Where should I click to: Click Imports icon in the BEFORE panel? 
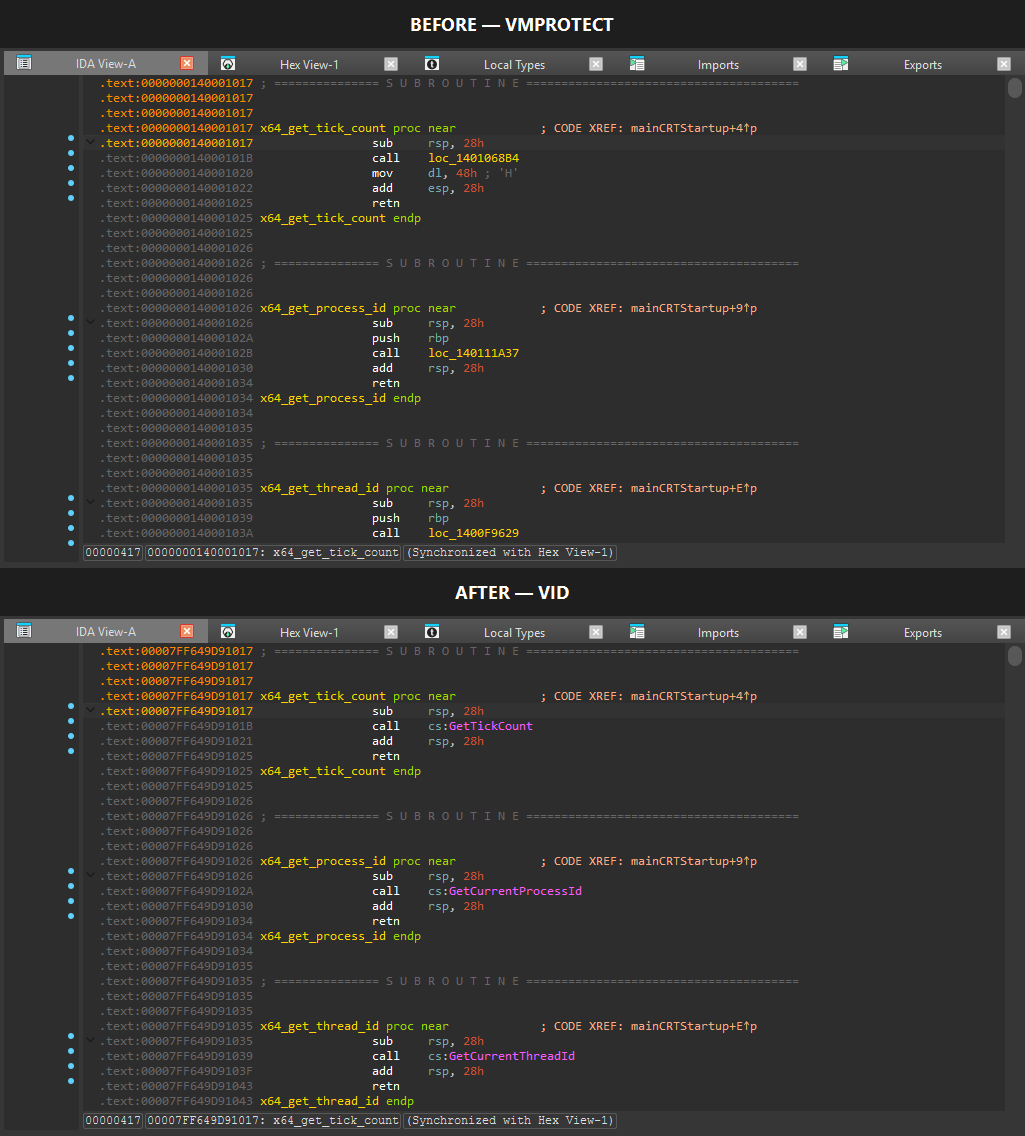click(637, 64)
